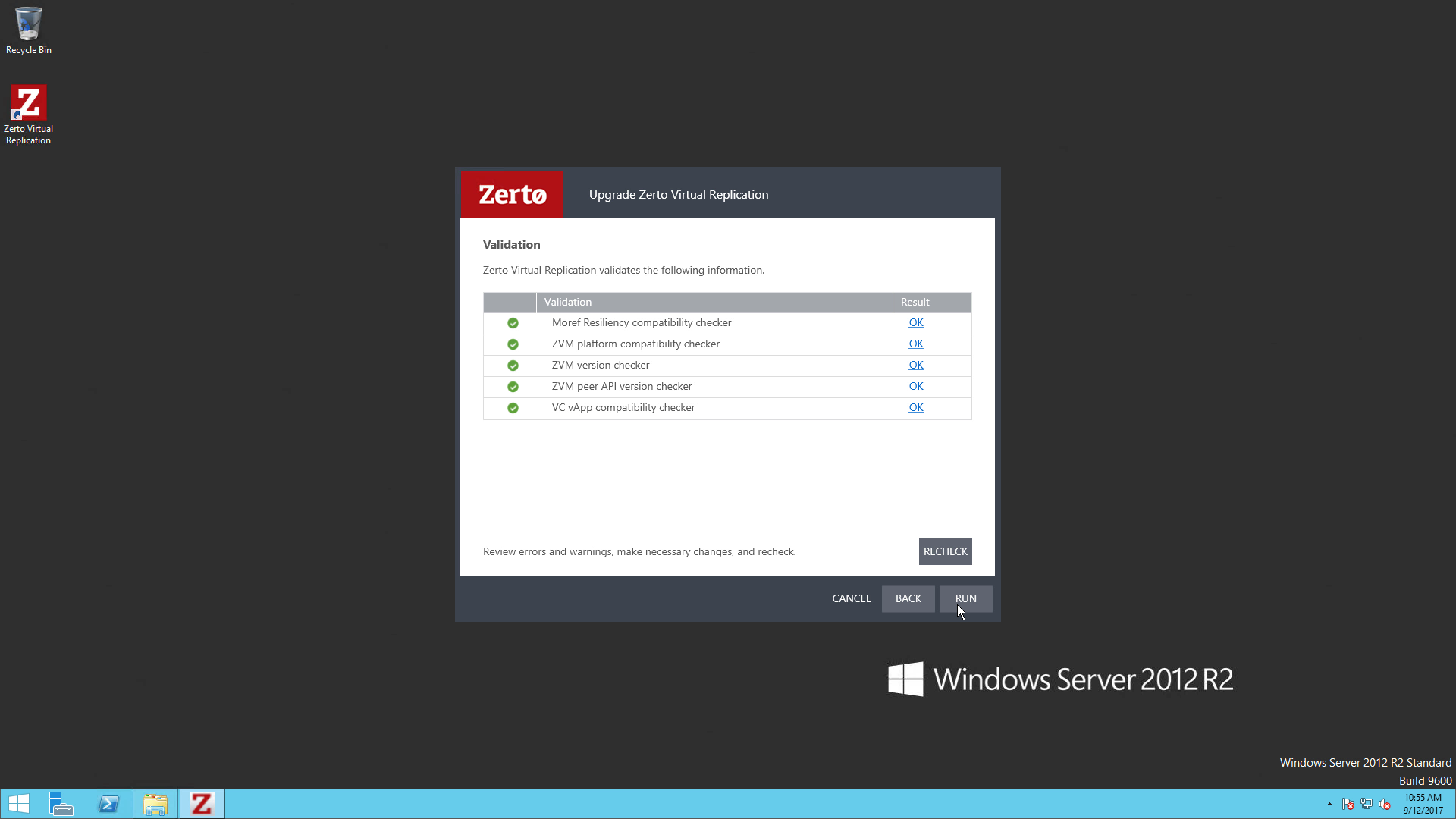
Task: Click the taskbar clock and date
Action: [x=1423, y=804]
